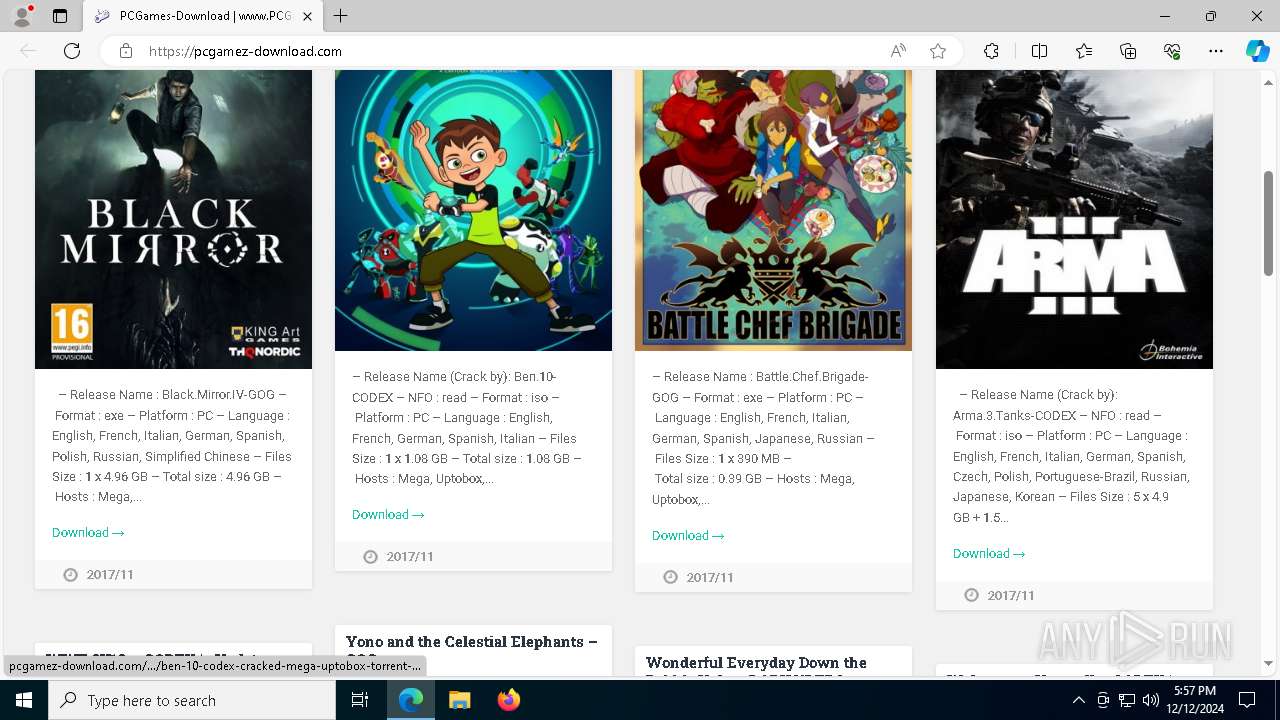Screen dimensions: 1280x720
Task: Click the 2017/11 date under Battle Chef Brigade
Action: (710, 578)
